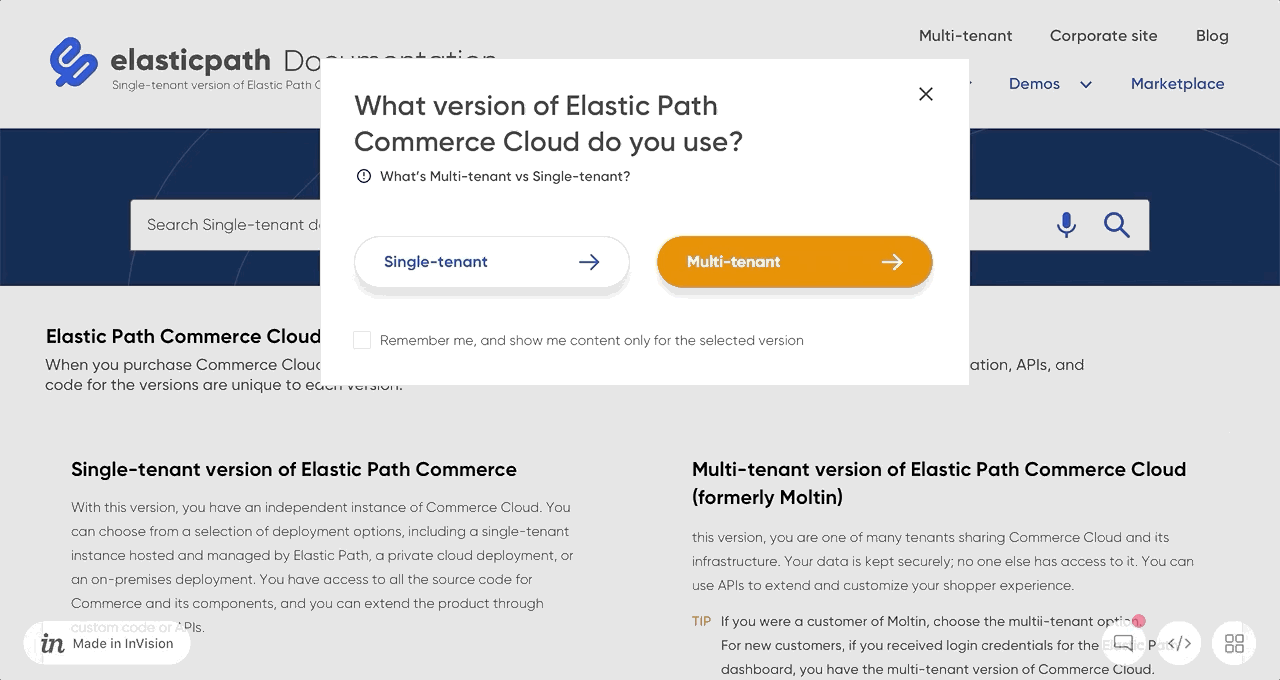Click the microphone voice search icon
This screenshot has height=680, width=1280.
coord(1066,225)
